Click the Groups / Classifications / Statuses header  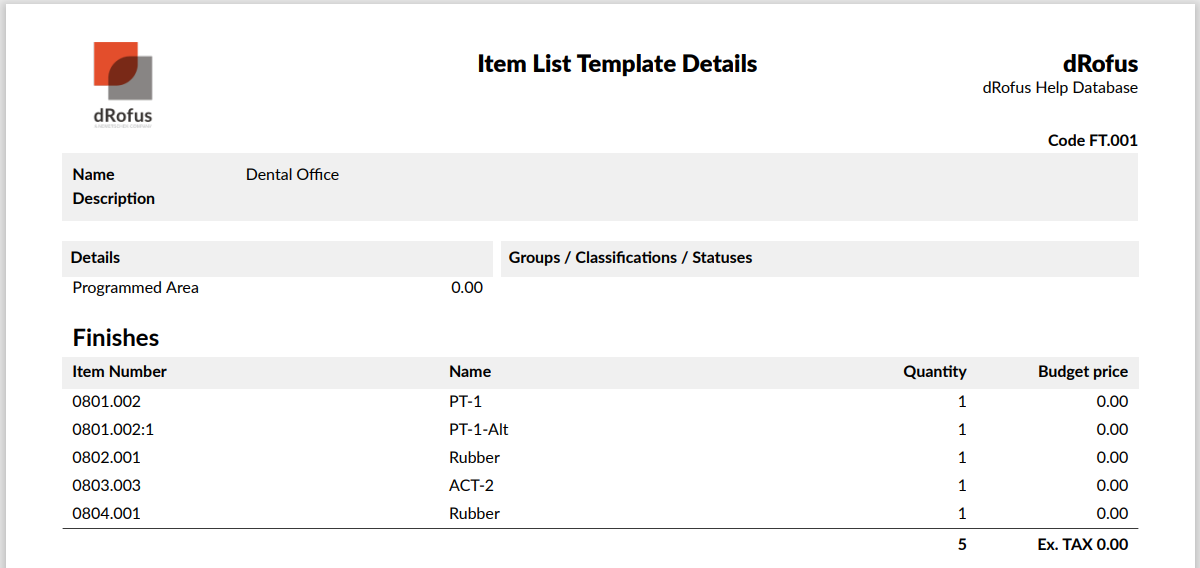point(630,258)
